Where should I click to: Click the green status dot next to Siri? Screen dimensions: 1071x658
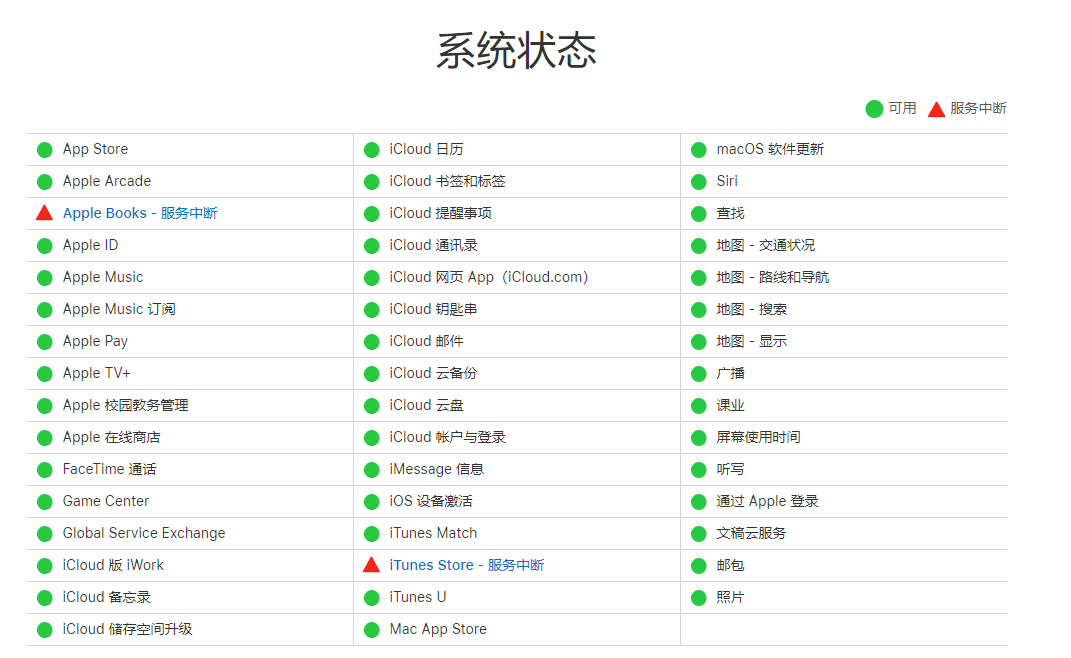pos(697,181)
